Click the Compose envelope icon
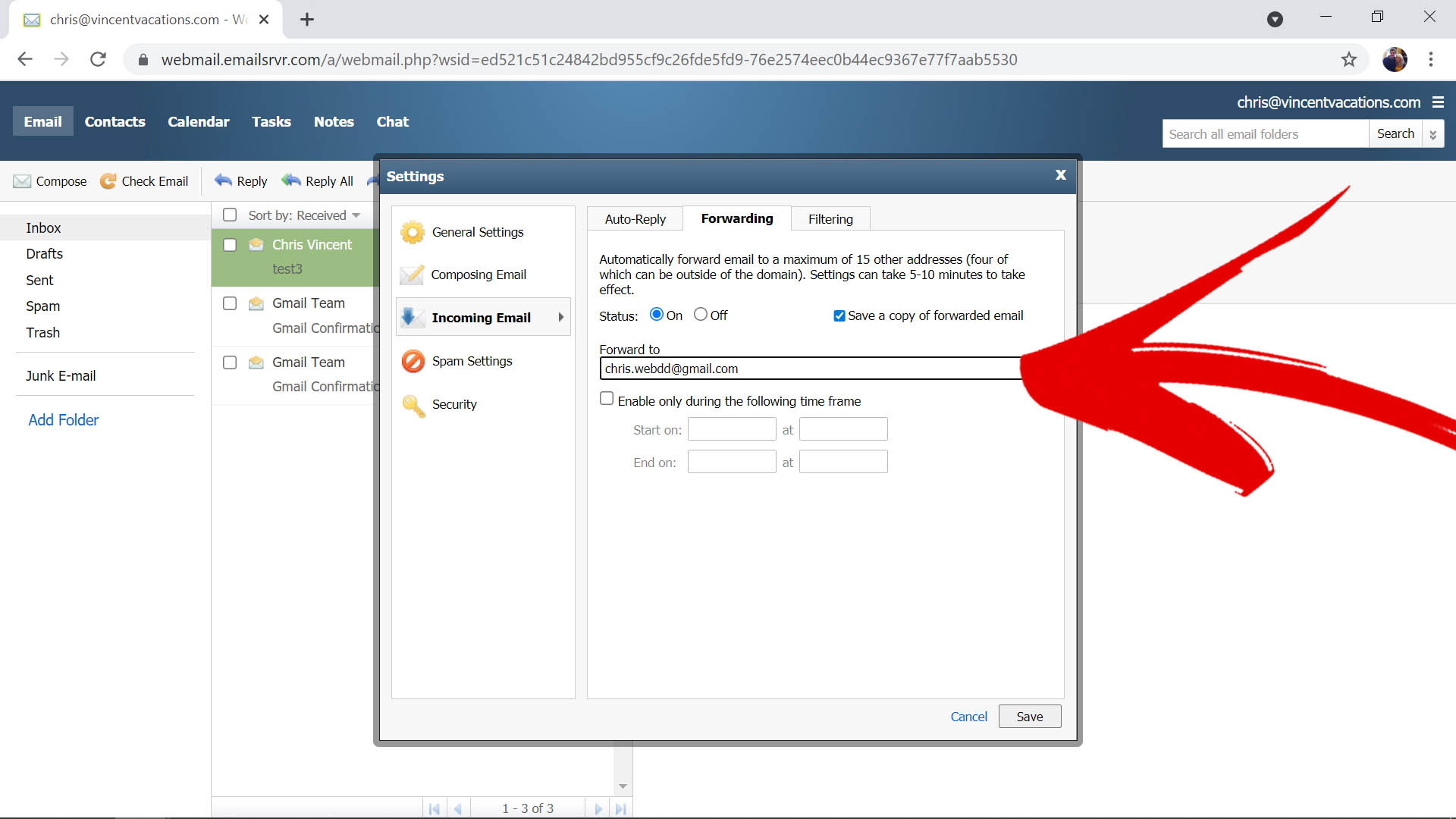This screenshot has height=819, width=1456. point(23,181)
